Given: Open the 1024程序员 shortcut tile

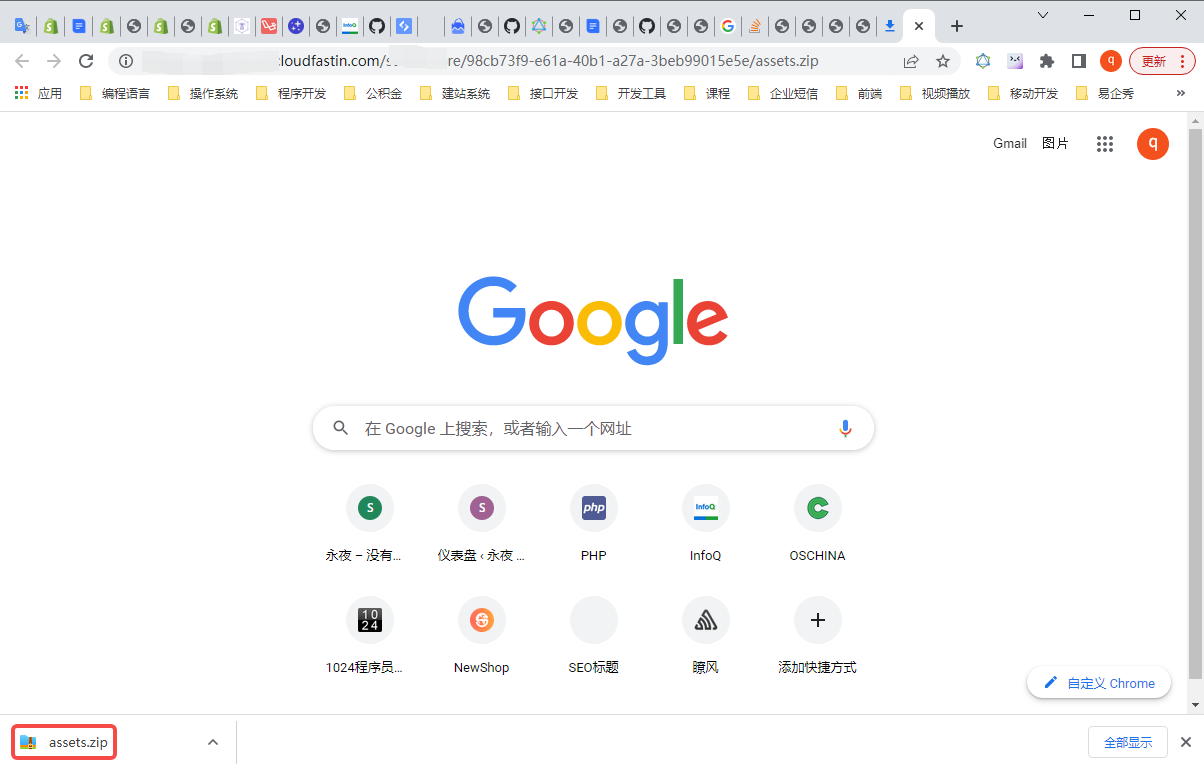Looking at the screenshot, I should click(x=370, y=638).
